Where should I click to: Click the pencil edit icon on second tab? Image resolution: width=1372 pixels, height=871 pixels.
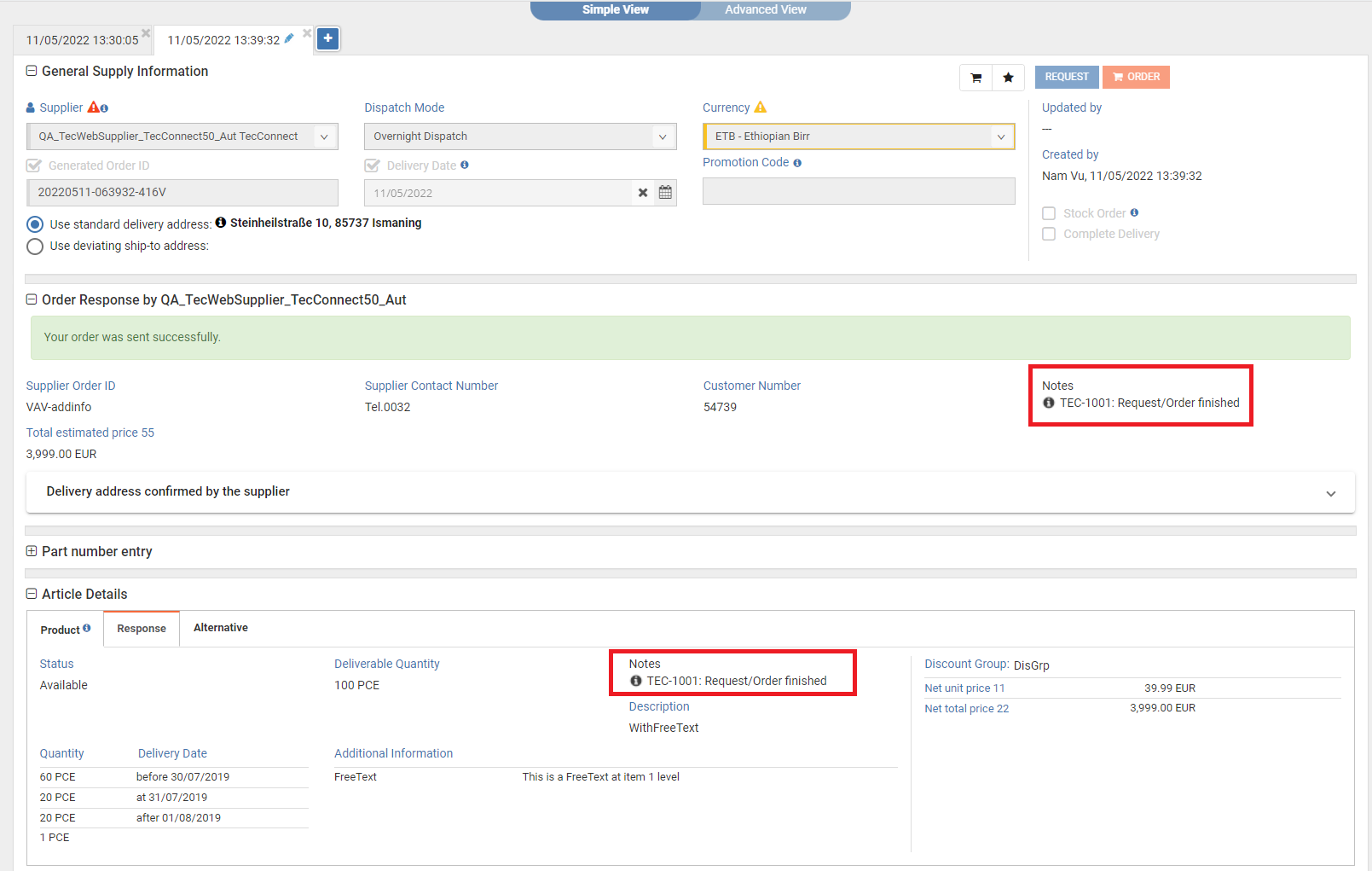(x=289, y=38)
